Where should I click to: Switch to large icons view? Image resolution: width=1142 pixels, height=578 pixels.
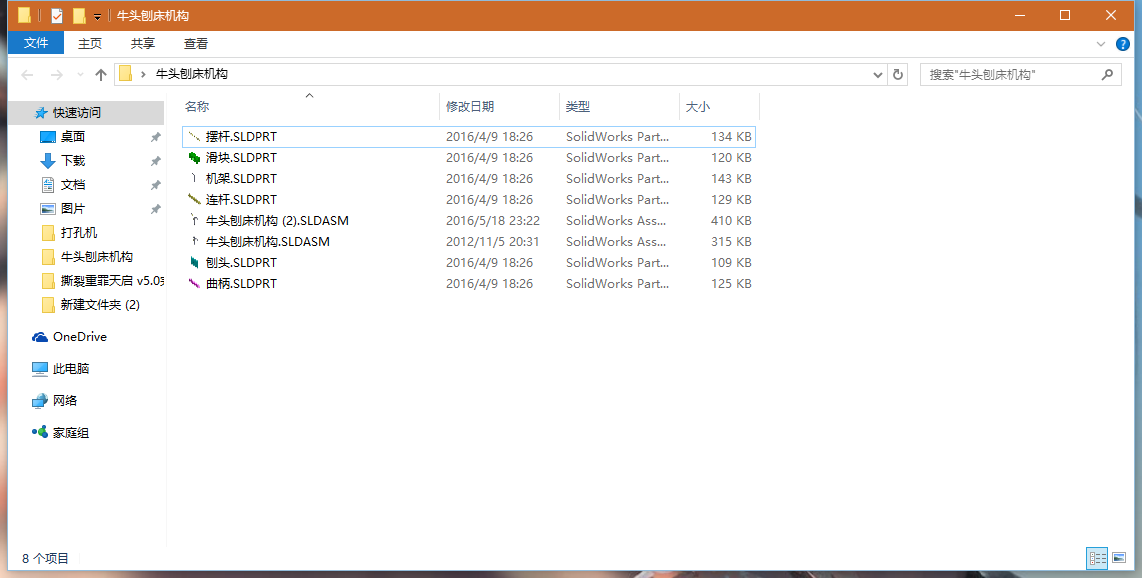(1119, 558)
